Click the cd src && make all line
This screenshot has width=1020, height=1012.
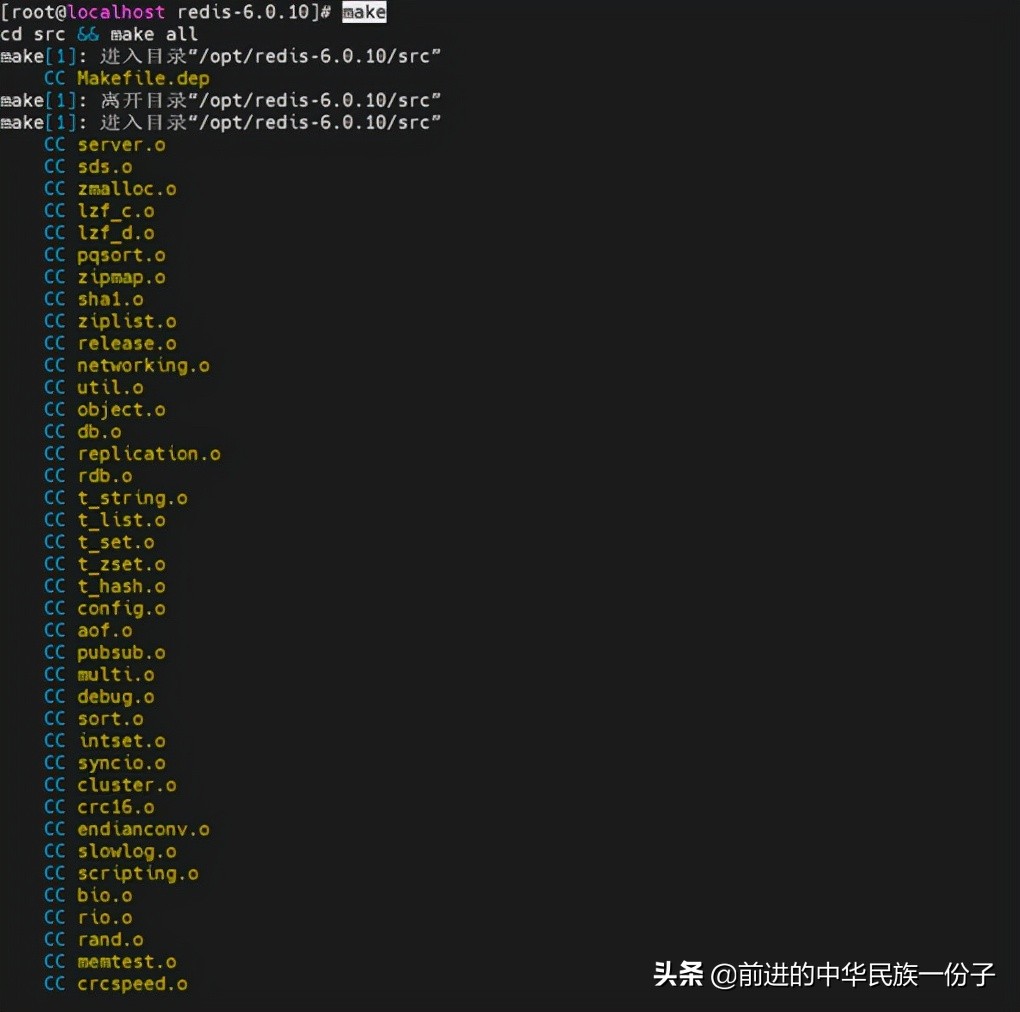pos(100,34)
